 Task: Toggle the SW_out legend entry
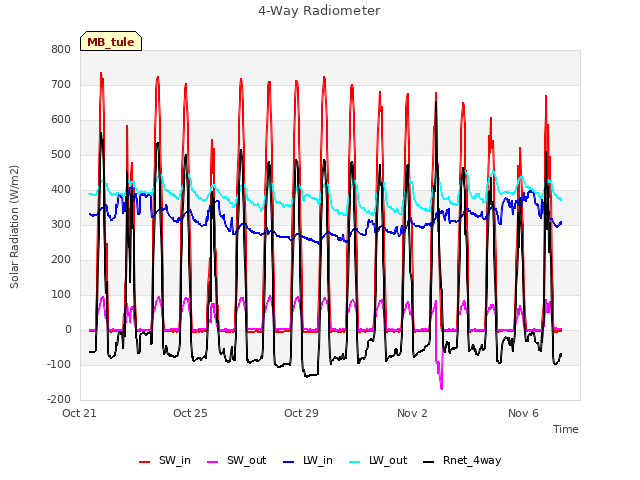[x=237, y=460]
